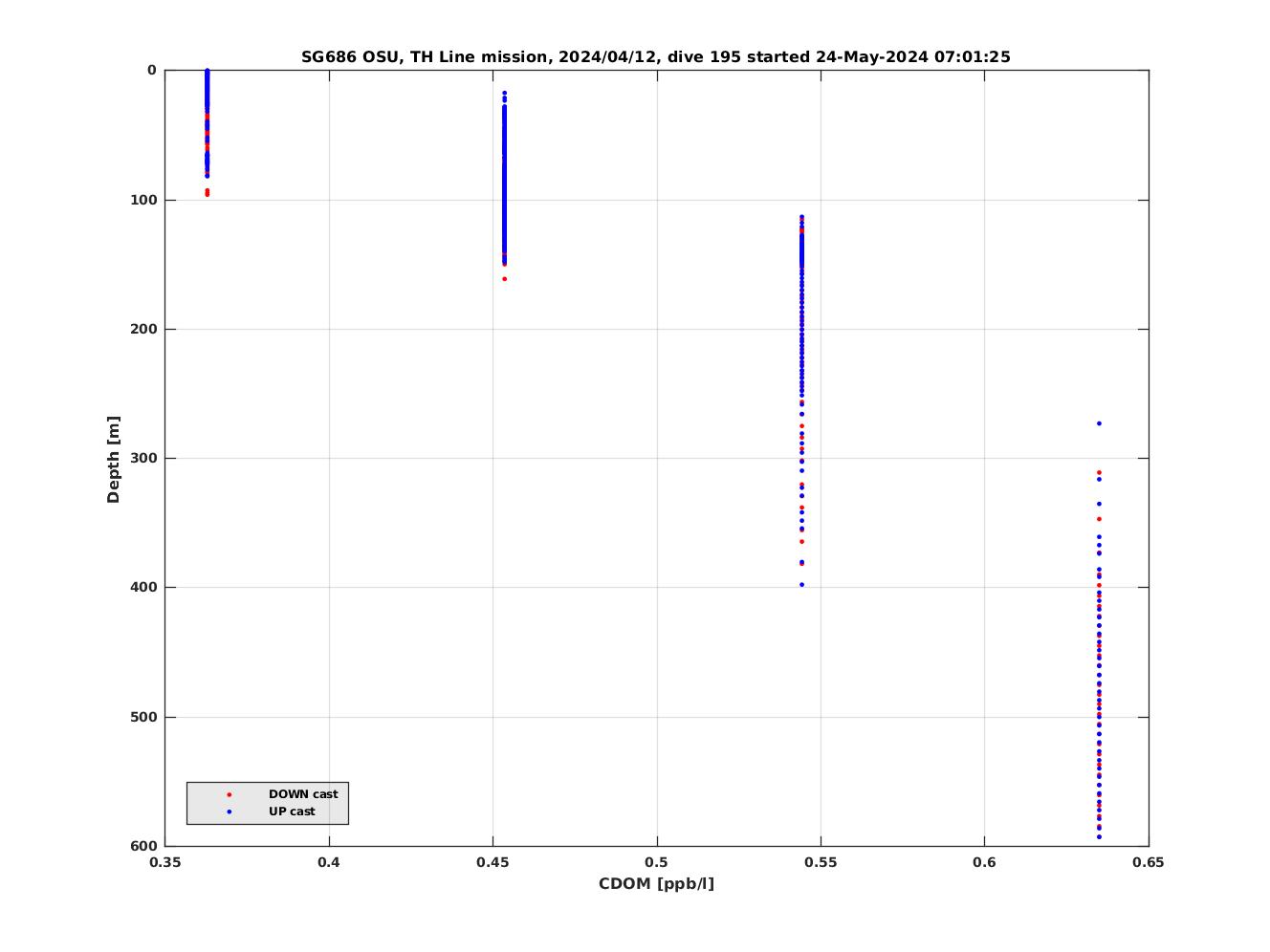Click y-axis tick label 200
Image resolution: width=1270 pixels, height=952 pixels.
coord(144,329)
